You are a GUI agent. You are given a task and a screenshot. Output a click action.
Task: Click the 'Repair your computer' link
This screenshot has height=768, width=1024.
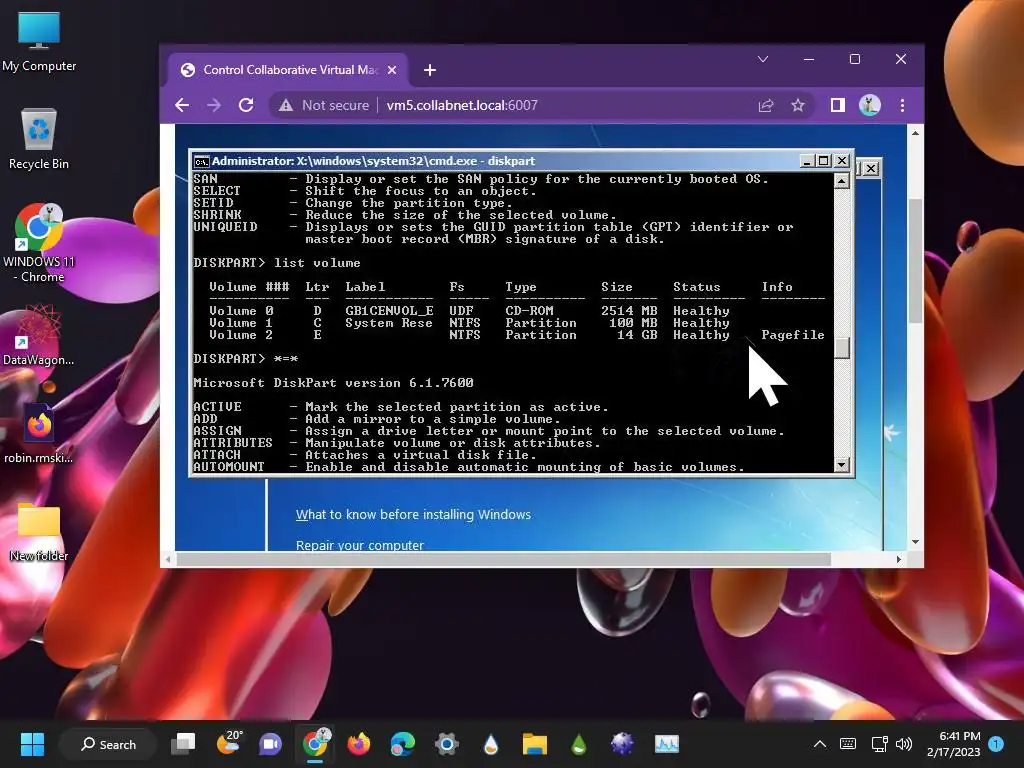359,545
